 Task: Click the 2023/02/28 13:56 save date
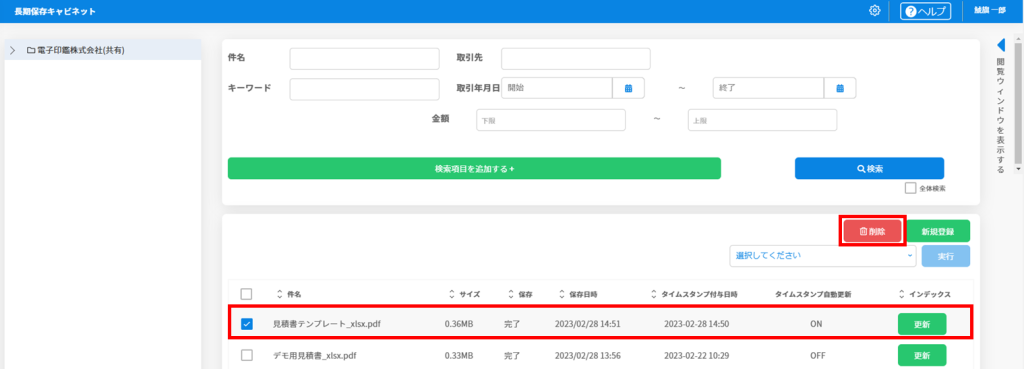587,355
